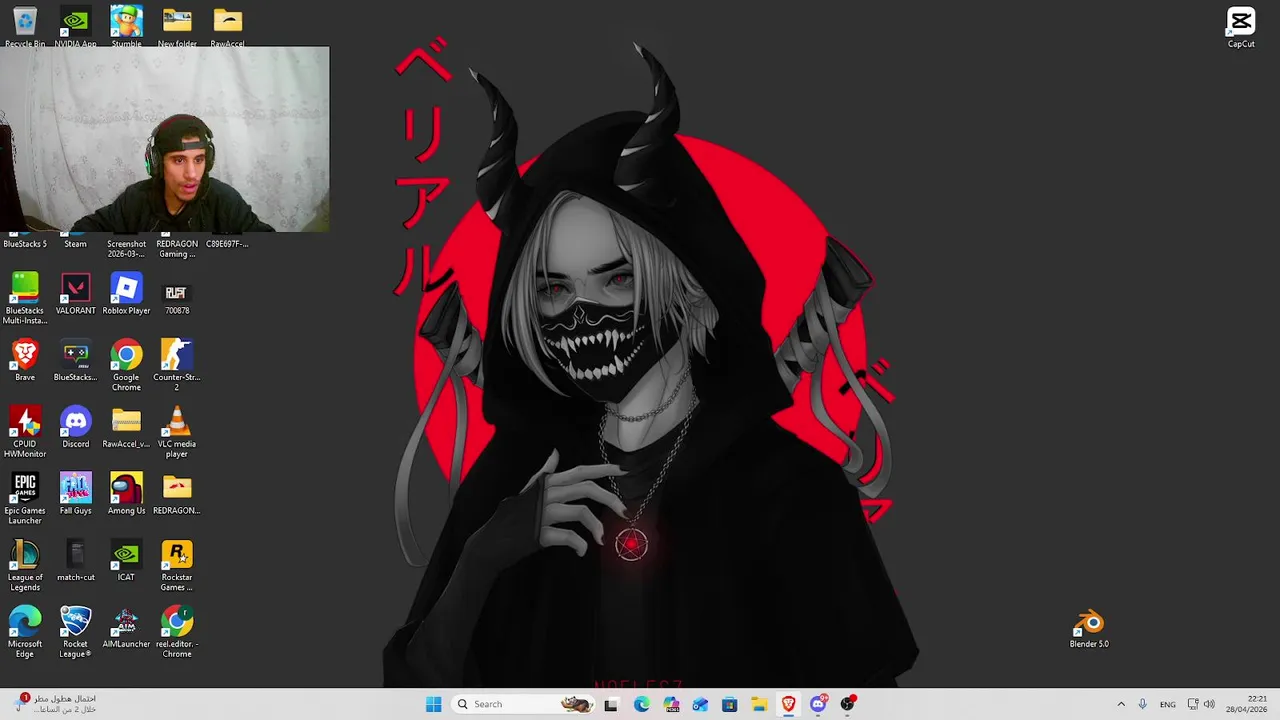Select the REDRAGON... folder icon

click(177, 494)
